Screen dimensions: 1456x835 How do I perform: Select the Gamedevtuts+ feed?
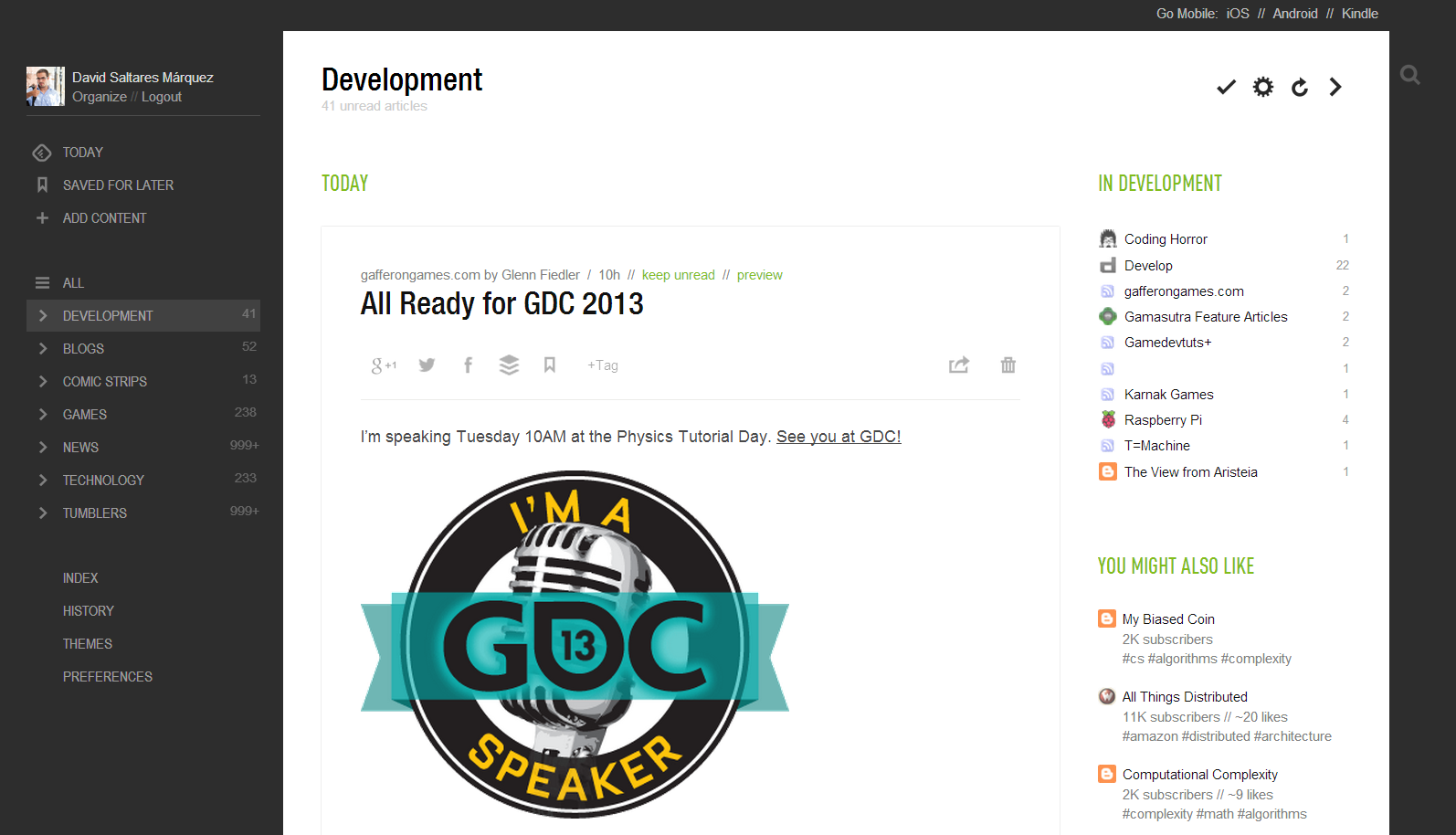(1167, 343)
